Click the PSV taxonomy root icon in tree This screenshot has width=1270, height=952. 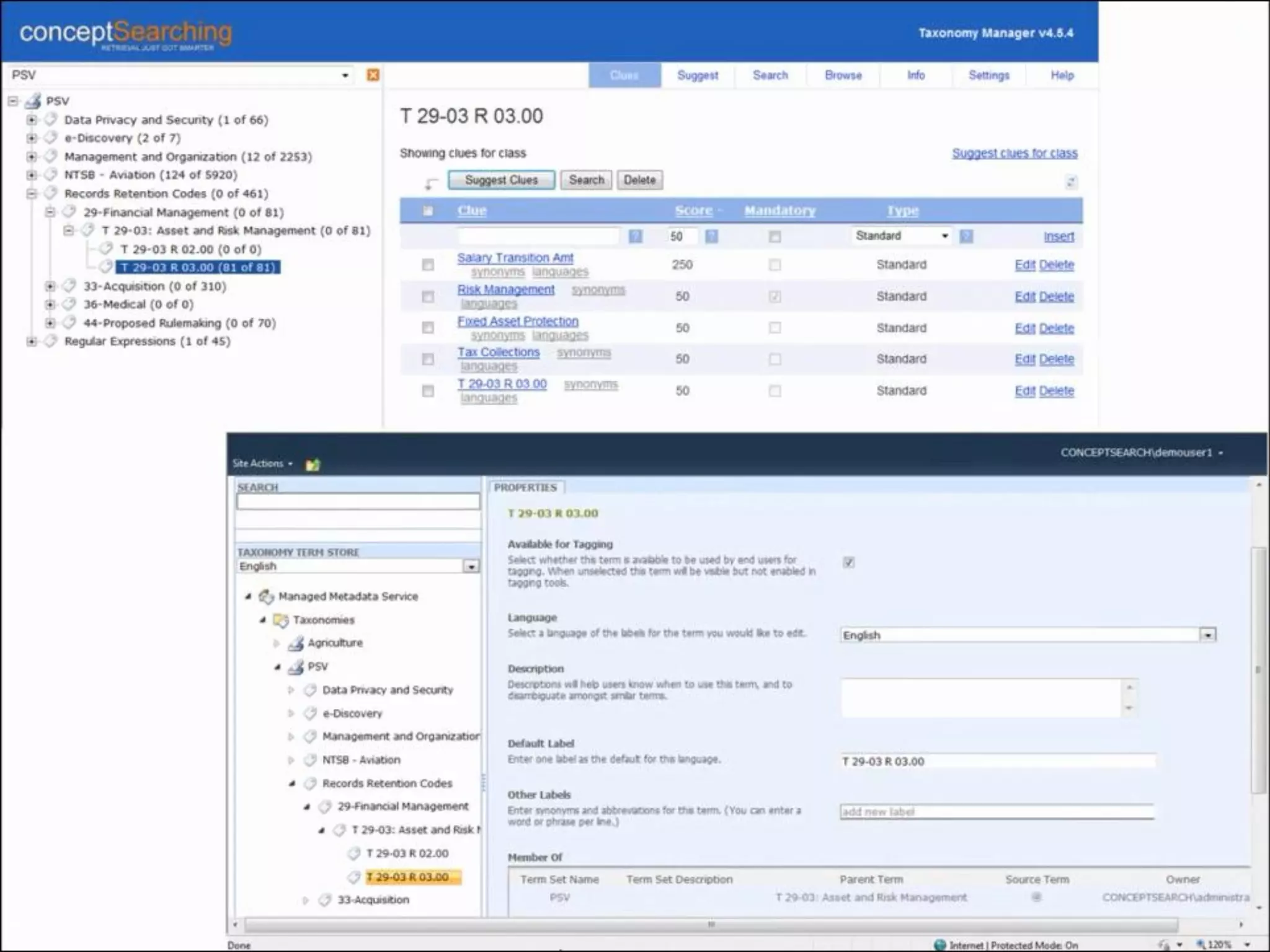[x=33, y=101]
